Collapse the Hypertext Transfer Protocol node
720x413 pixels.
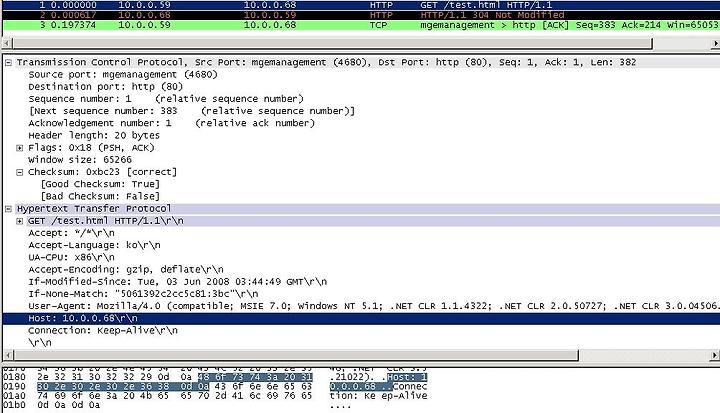pyautogui.click(x=8, y=209)
